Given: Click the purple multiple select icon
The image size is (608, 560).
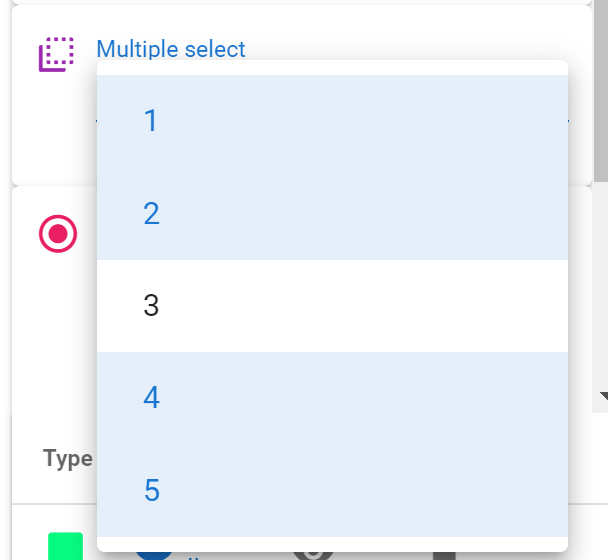Looking at the screenshot, I should [57, 54].
